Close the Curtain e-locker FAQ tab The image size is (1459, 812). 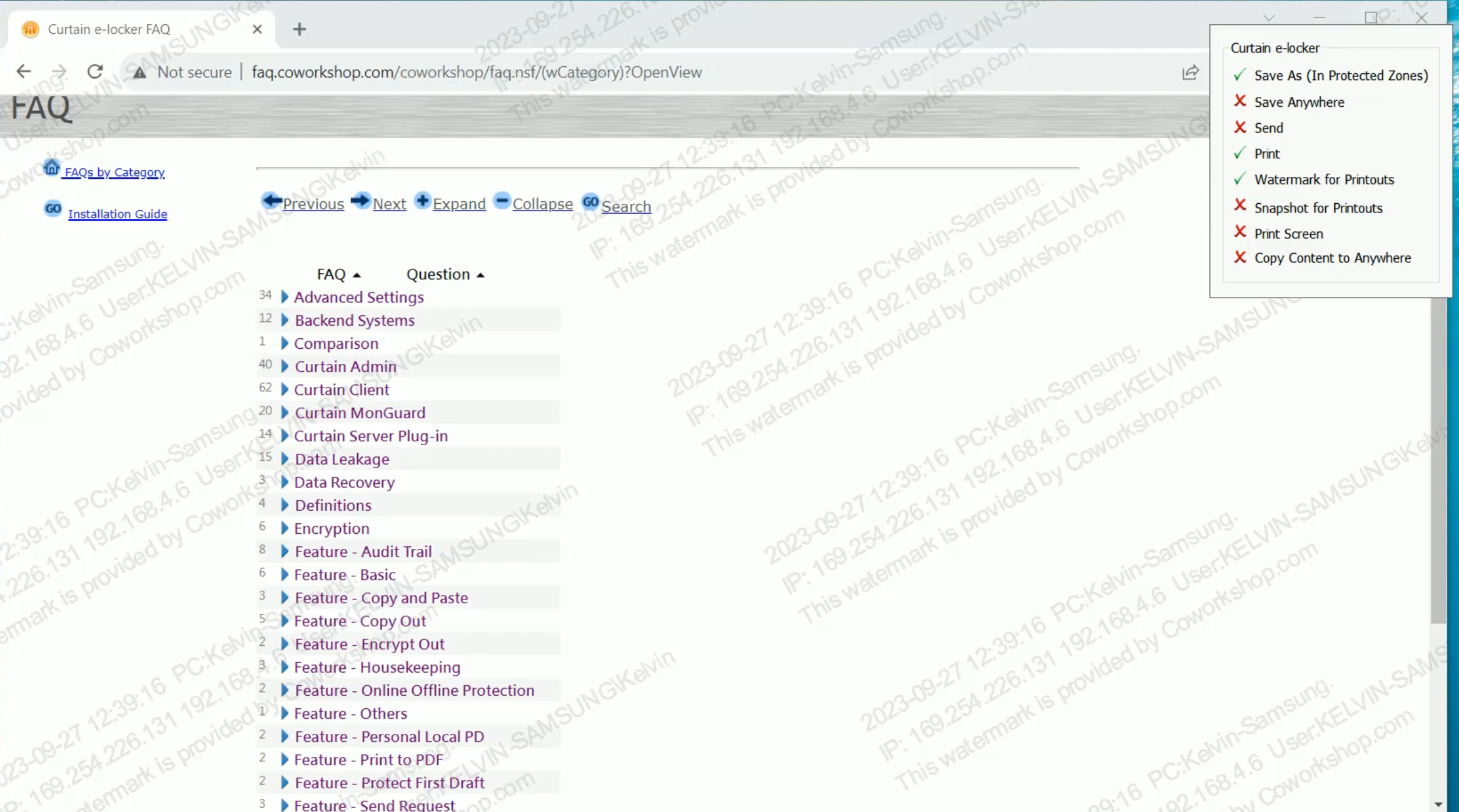point(257,29)
